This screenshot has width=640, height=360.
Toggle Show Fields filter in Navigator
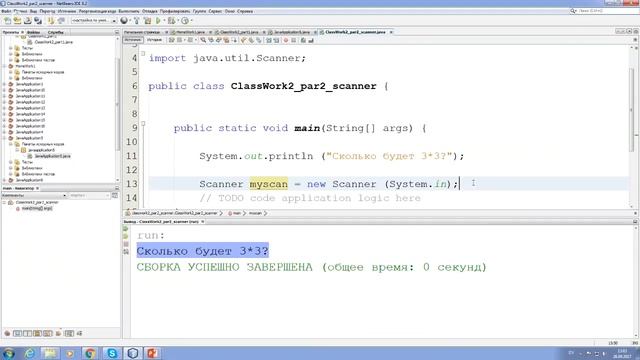click(x=17, y=333)
